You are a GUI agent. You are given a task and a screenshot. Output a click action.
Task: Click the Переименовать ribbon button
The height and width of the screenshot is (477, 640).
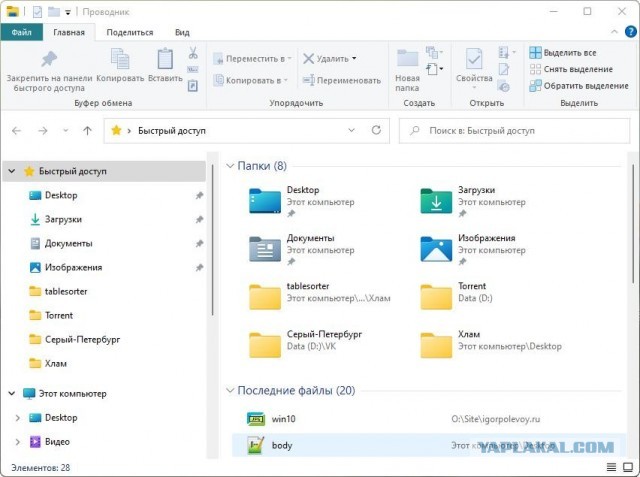coord(342,80)
